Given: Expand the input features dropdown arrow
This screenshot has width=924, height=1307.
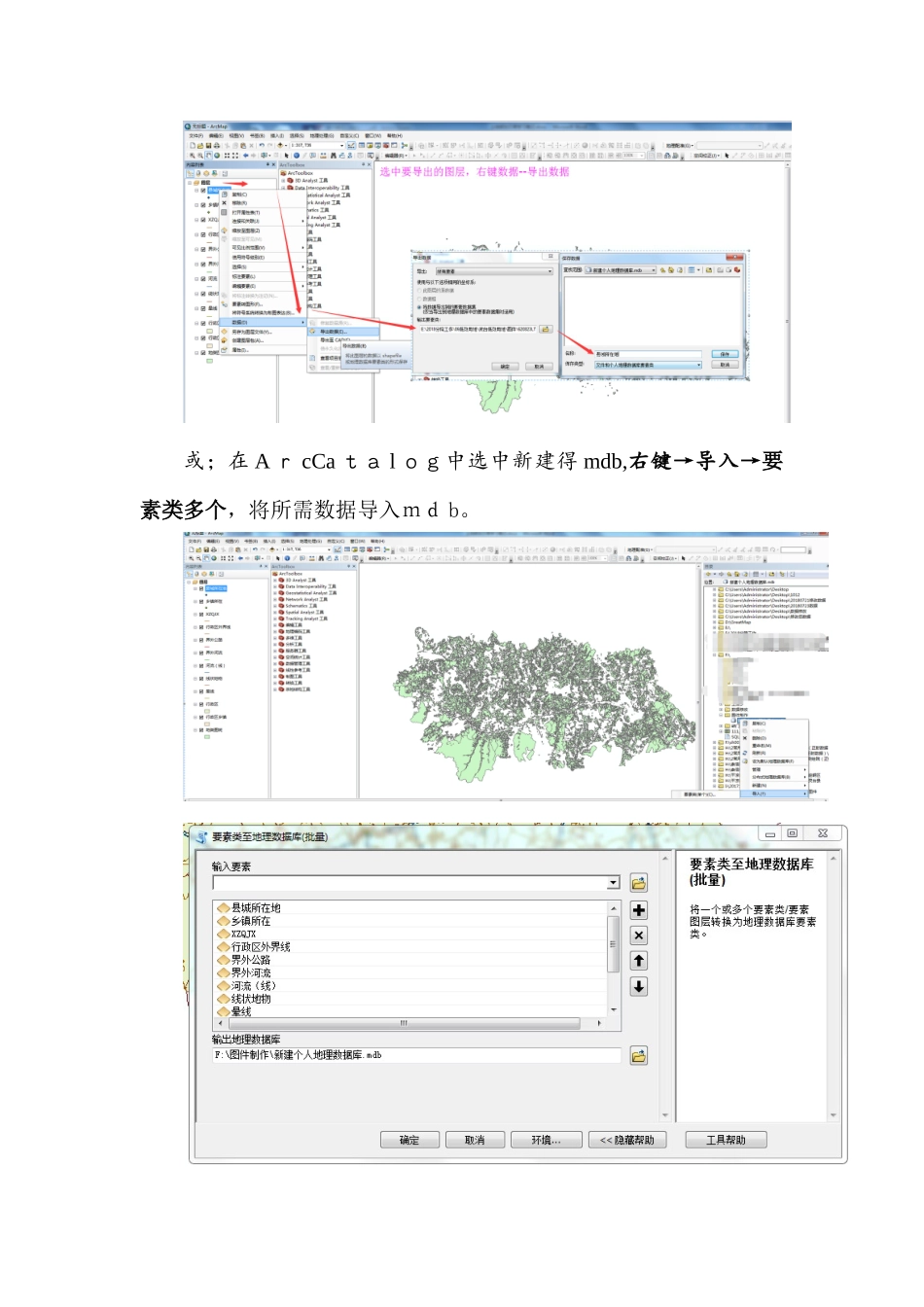Looking at the screenshot, I should coord(613,883).
